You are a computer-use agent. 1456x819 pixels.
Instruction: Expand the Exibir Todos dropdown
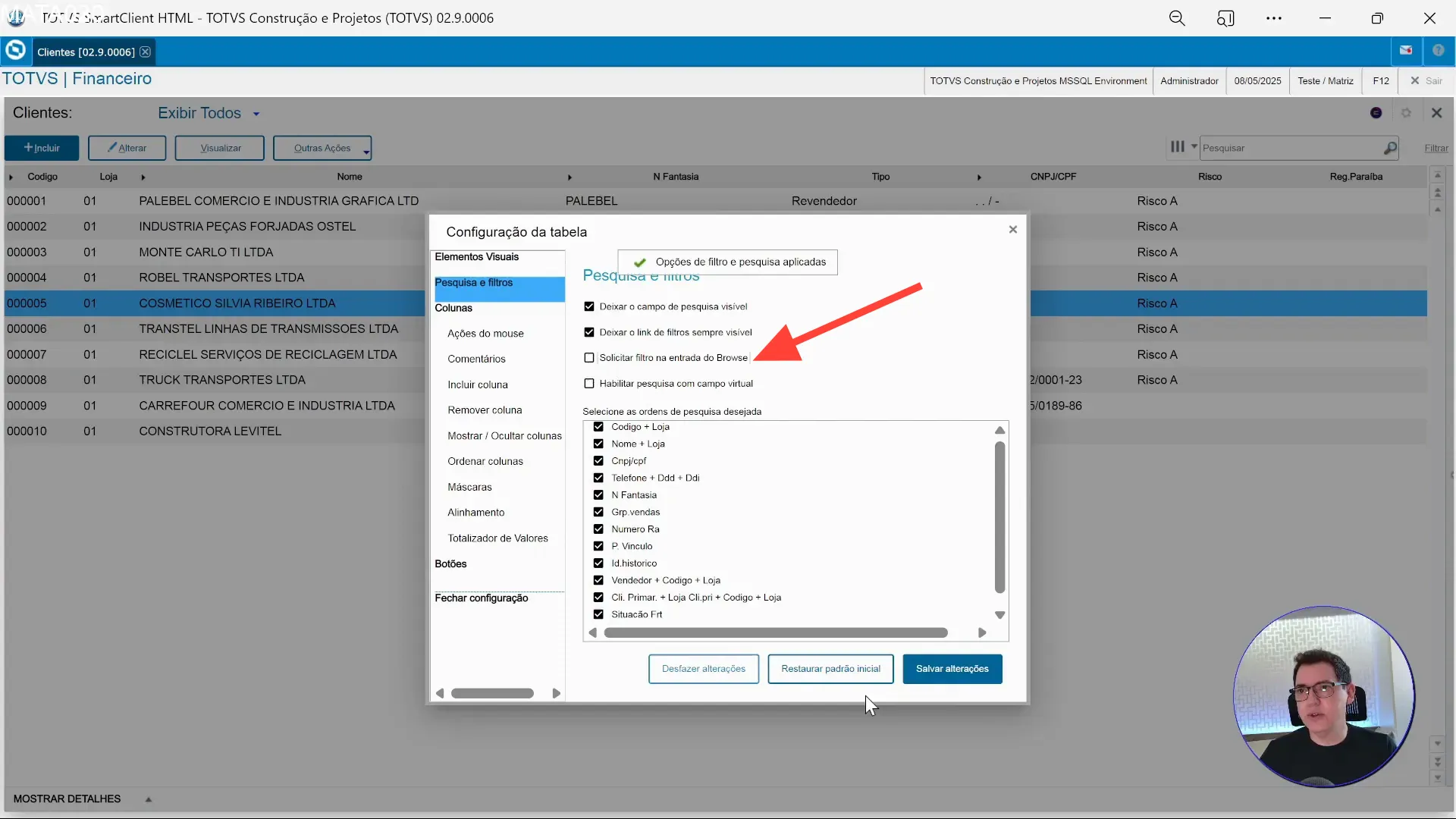256,115
